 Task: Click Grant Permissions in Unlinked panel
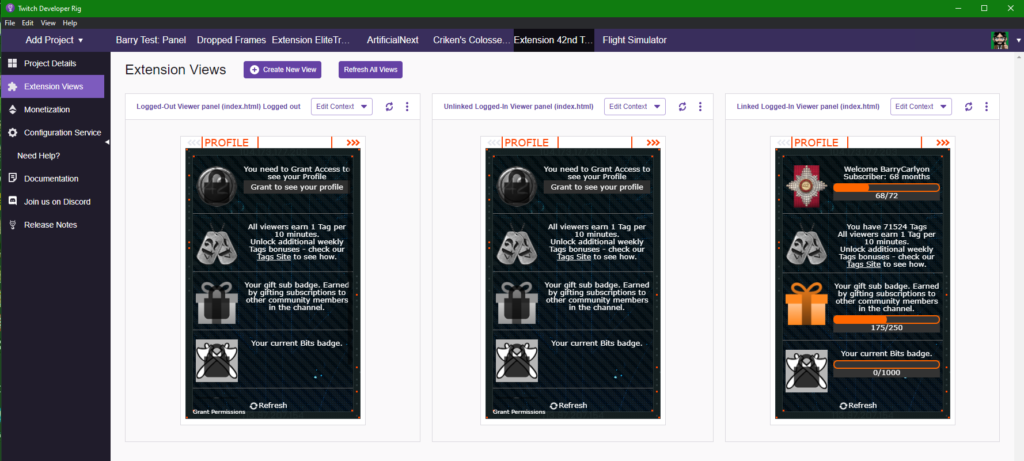[519, 412]
